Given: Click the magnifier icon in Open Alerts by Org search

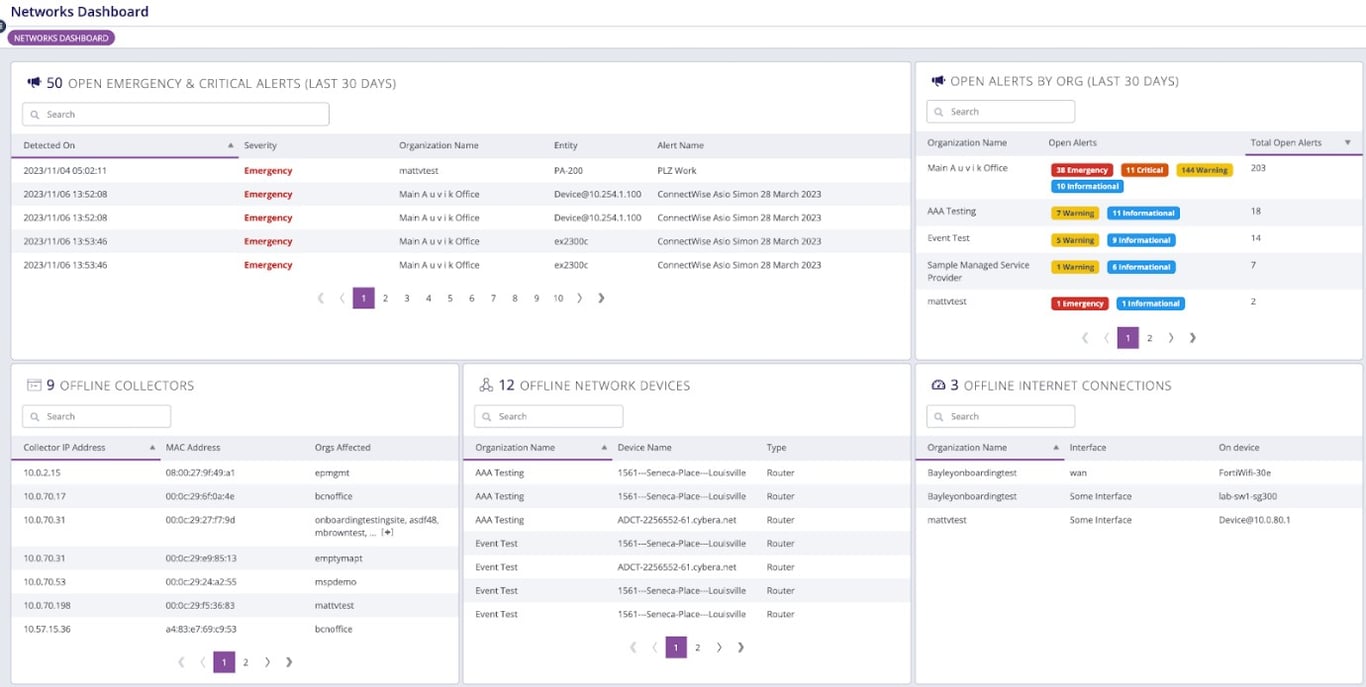Looking at the screenshot, I should pos(938,111).
